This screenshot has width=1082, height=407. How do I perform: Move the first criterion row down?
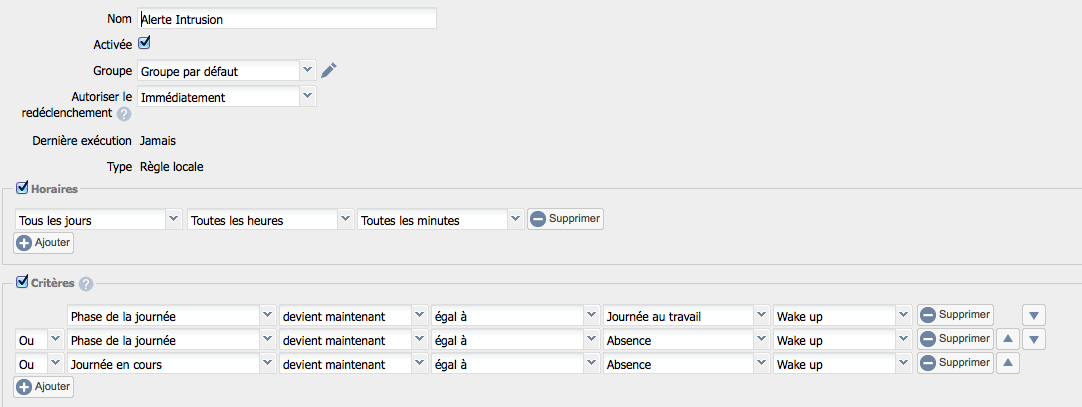(1034, 315)
